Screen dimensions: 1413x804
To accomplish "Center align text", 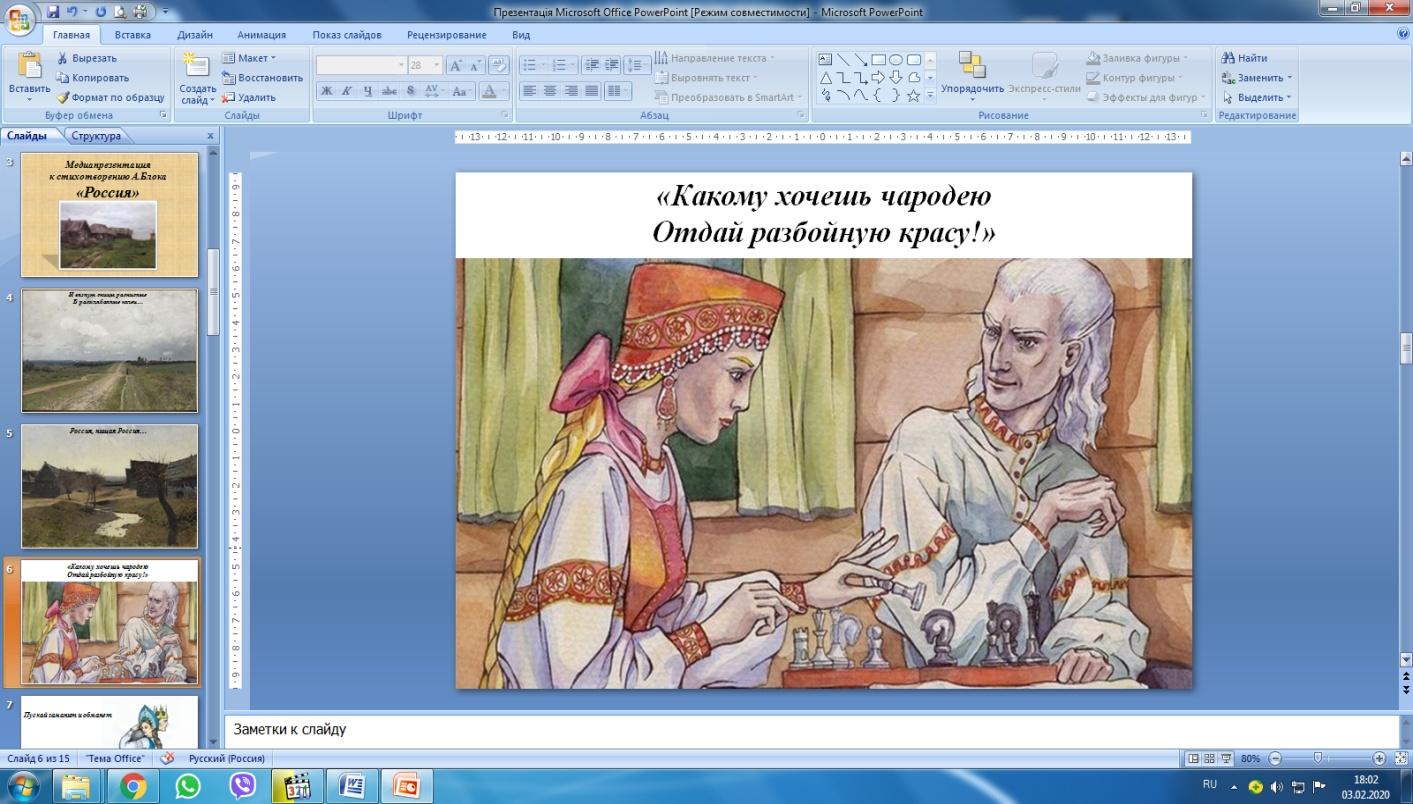I will click(550, 91).
